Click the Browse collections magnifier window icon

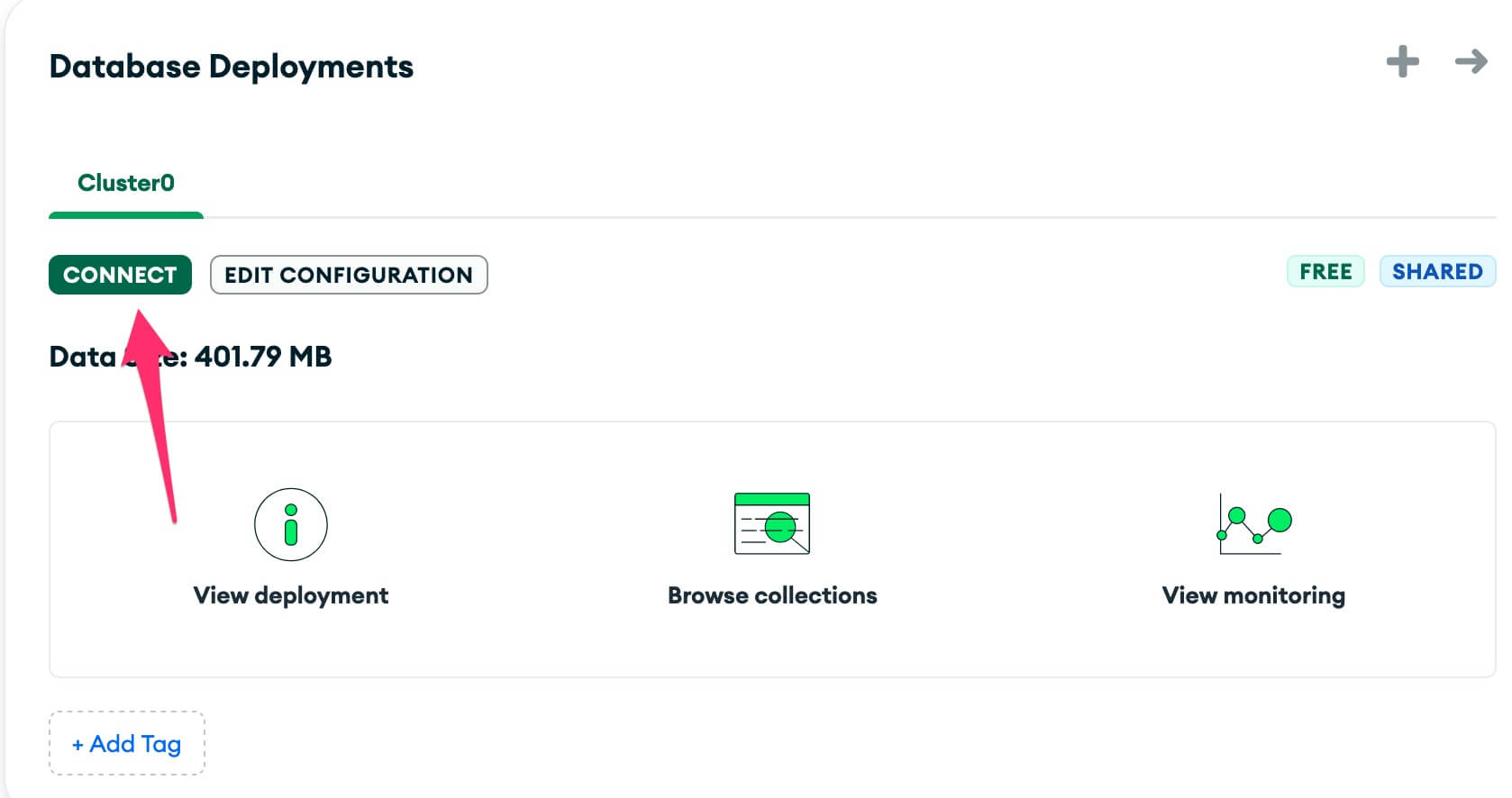click(x=772, y=523)
